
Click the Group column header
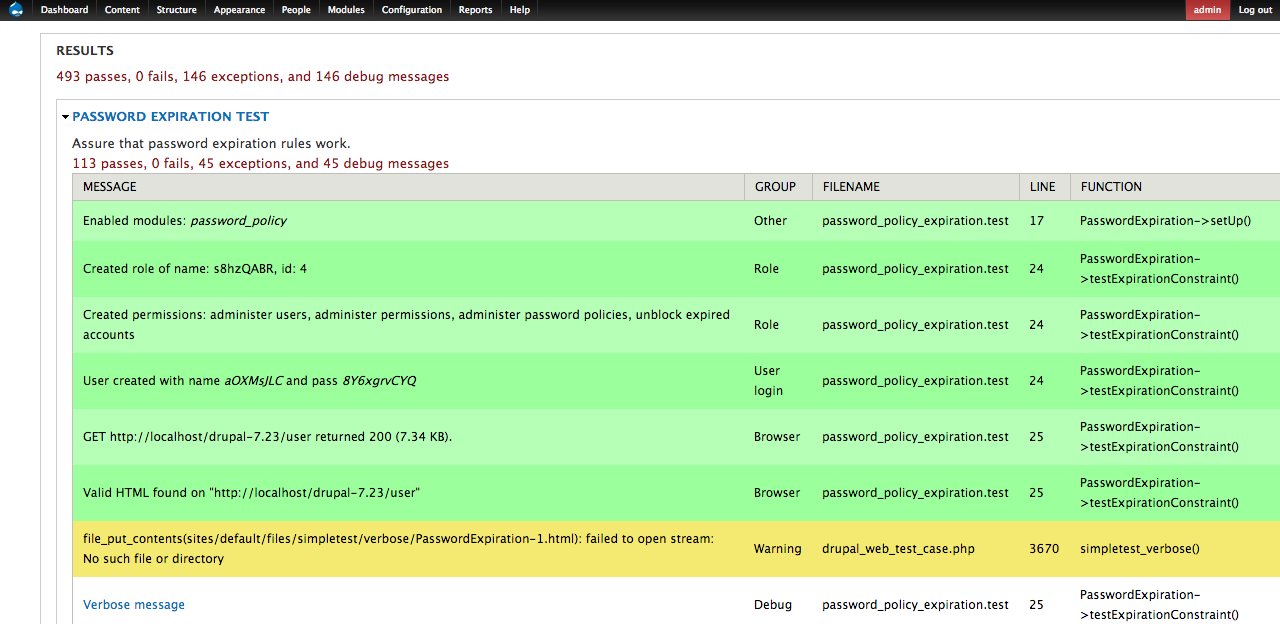775,187
